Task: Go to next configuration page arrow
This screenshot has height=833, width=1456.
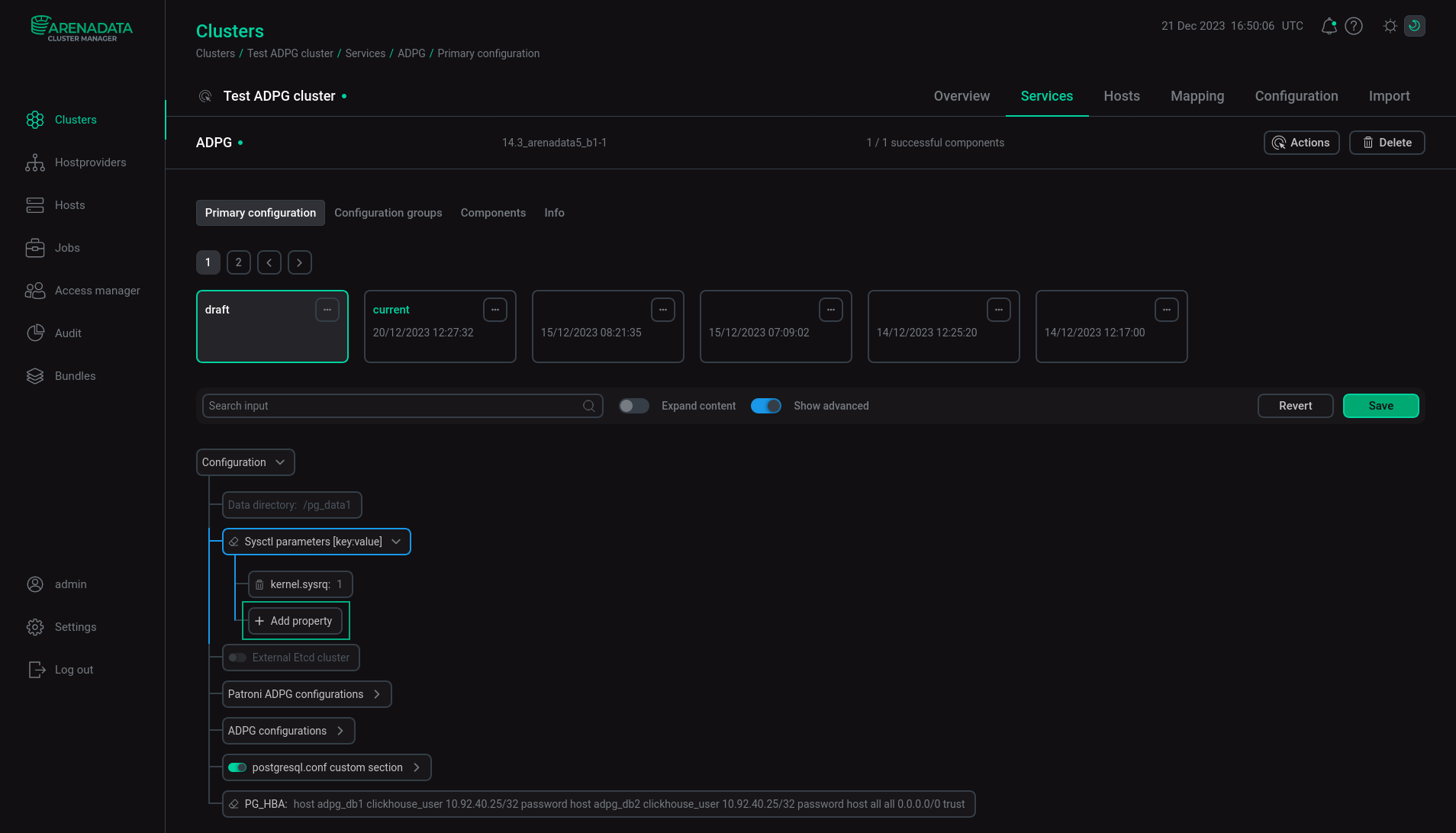Action: click(x=300, y=262)
